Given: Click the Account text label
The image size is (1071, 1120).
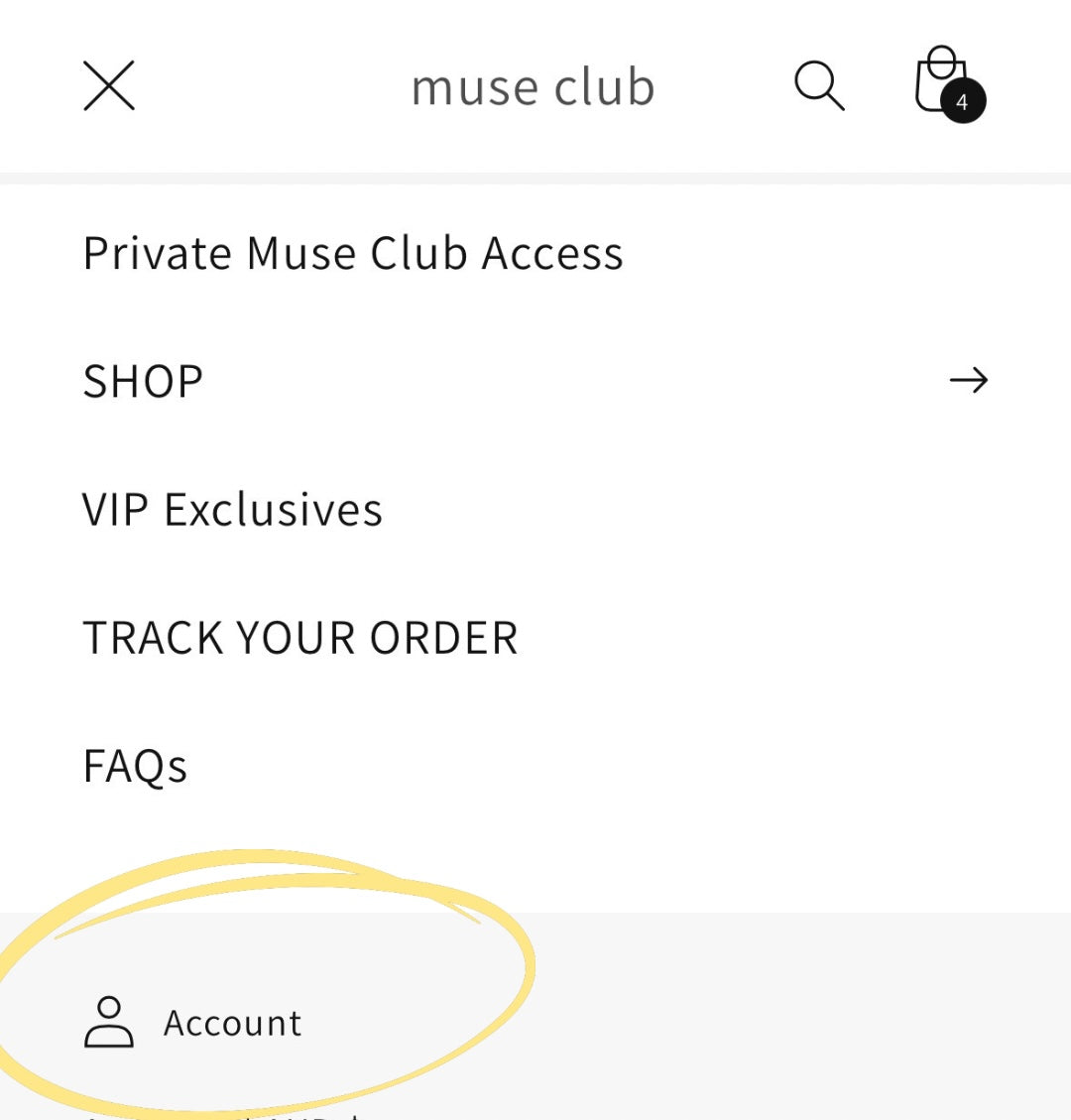Looking at the screenshot, I should coord(232,1023).
